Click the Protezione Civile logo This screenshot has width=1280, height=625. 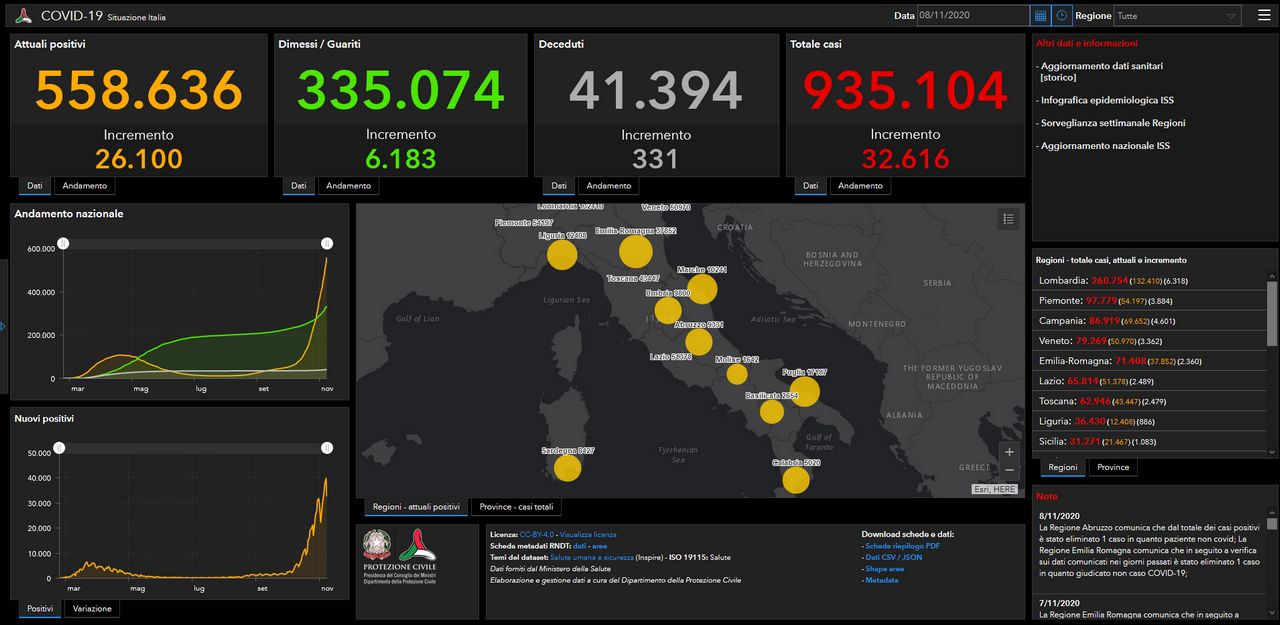(417, 546)
